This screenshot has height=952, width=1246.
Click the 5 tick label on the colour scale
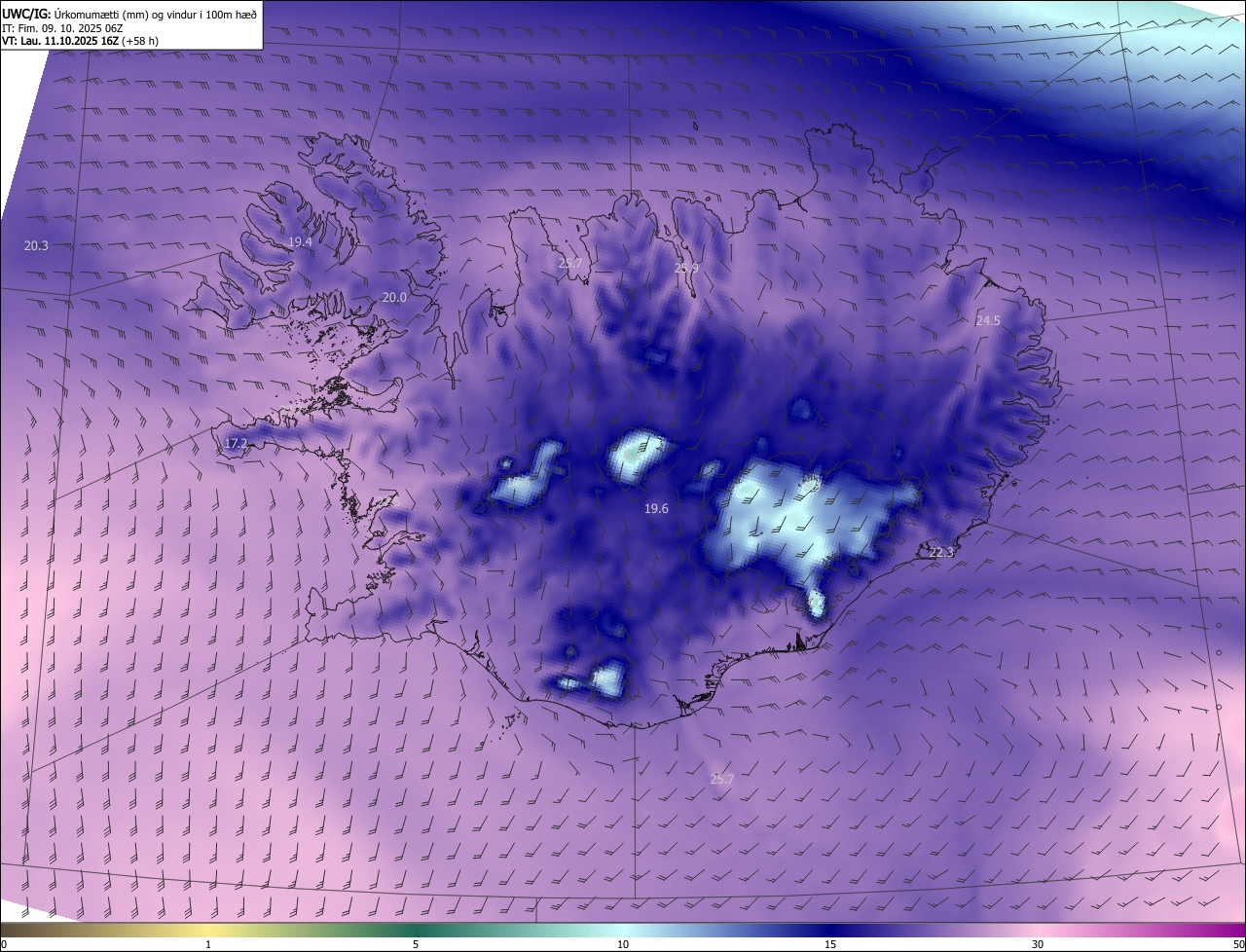(416, 945)
